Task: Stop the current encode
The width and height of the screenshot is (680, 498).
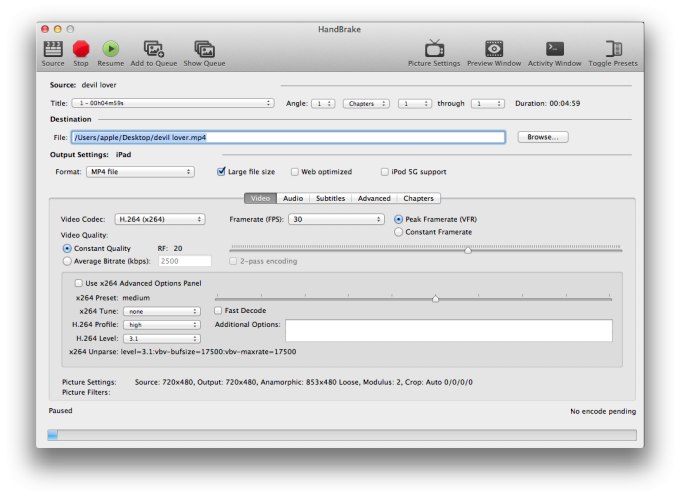Action: point(81,53)
